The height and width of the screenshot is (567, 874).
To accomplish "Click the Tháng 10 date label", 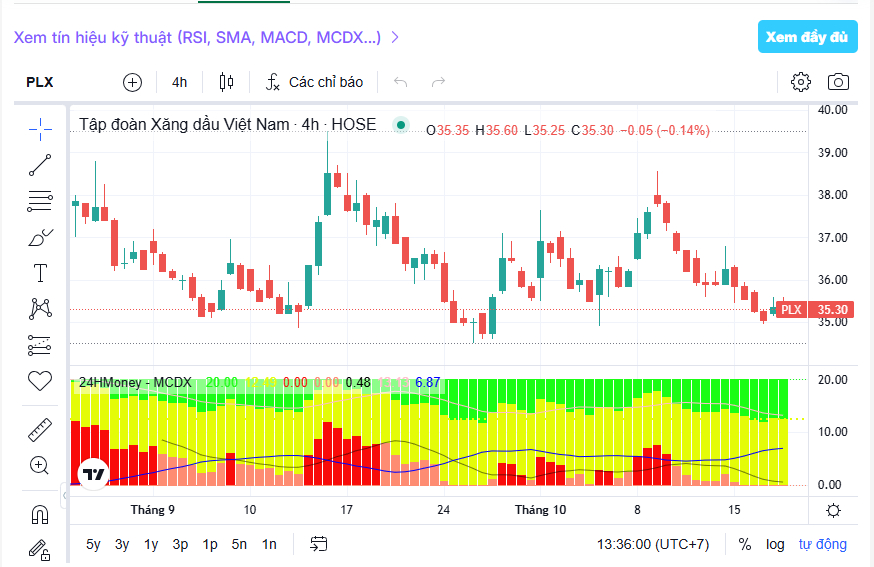I will (540, 510).
